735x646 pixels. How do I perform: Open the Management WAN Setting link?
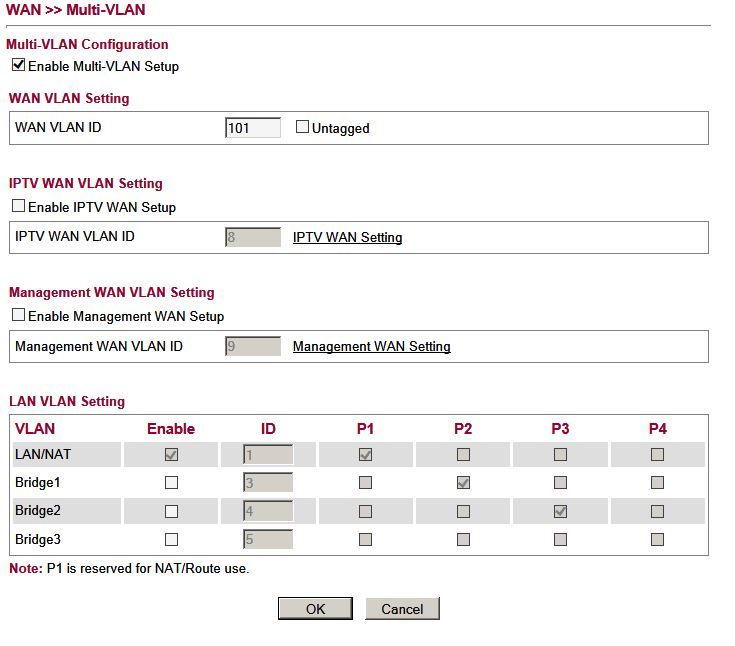coord(371,346)
